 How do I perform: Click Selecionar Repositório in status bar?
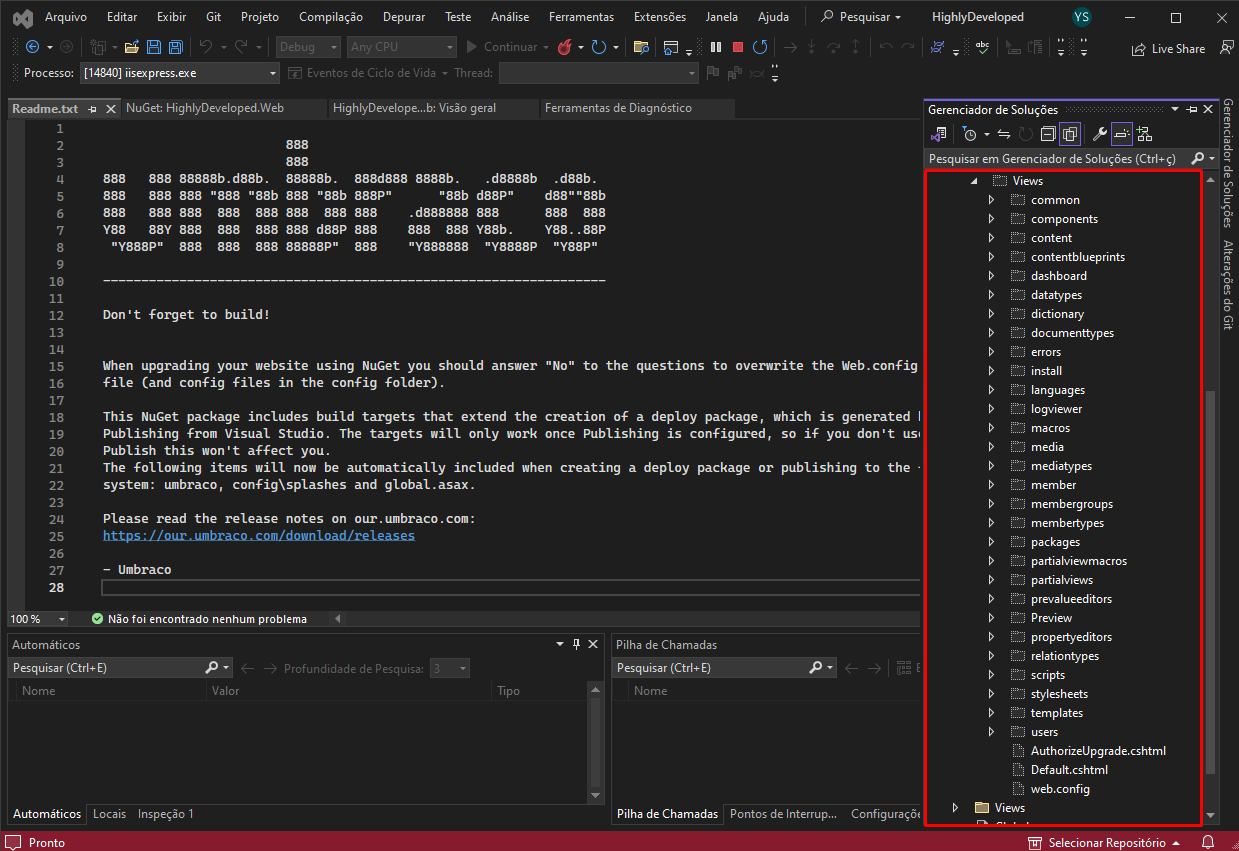[1106, 842]
